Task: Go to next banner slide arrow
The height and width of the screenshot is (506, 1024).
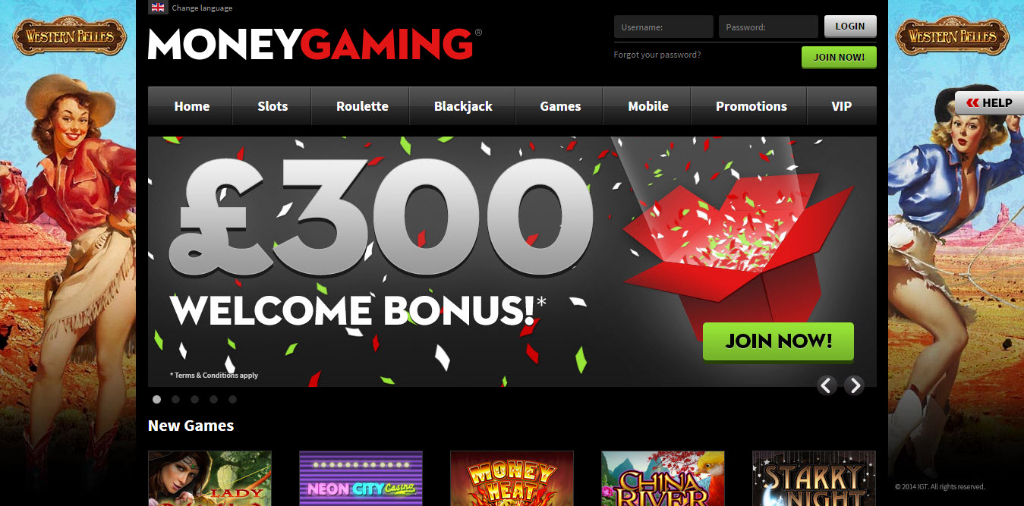Action: point(854,385)
